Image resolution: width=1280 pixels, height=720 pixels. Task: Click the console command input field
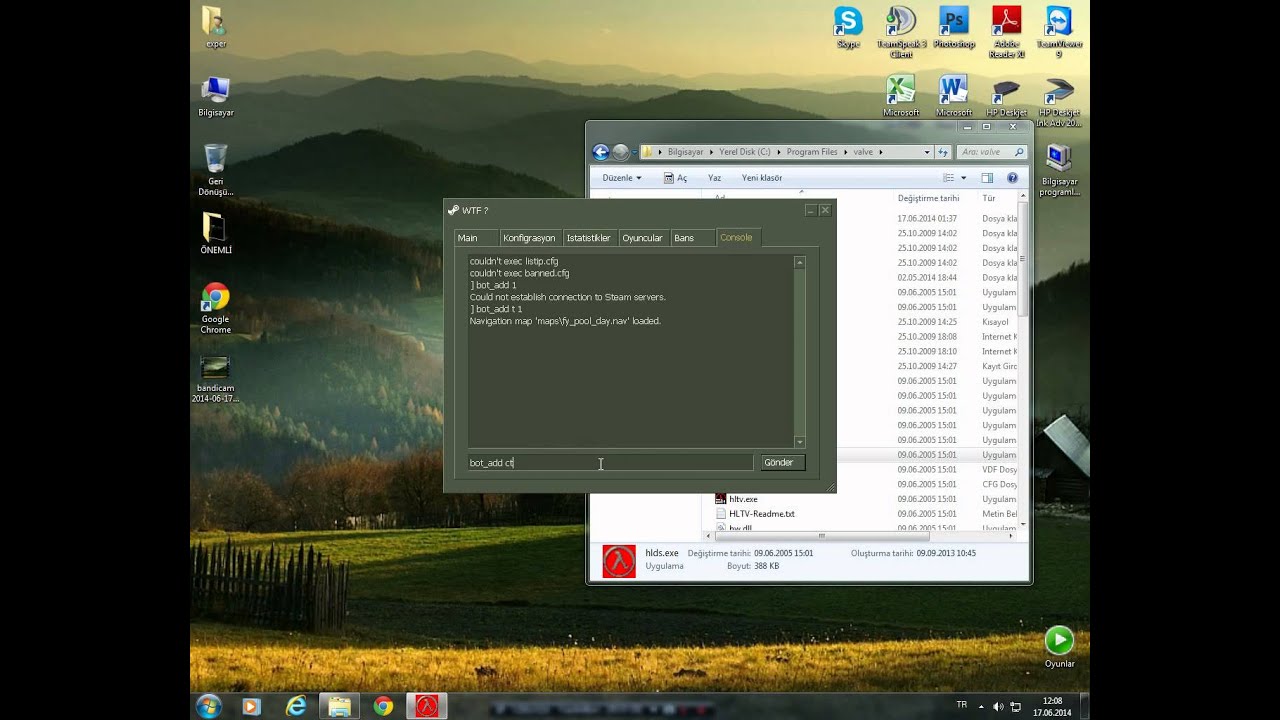[610, 462]
